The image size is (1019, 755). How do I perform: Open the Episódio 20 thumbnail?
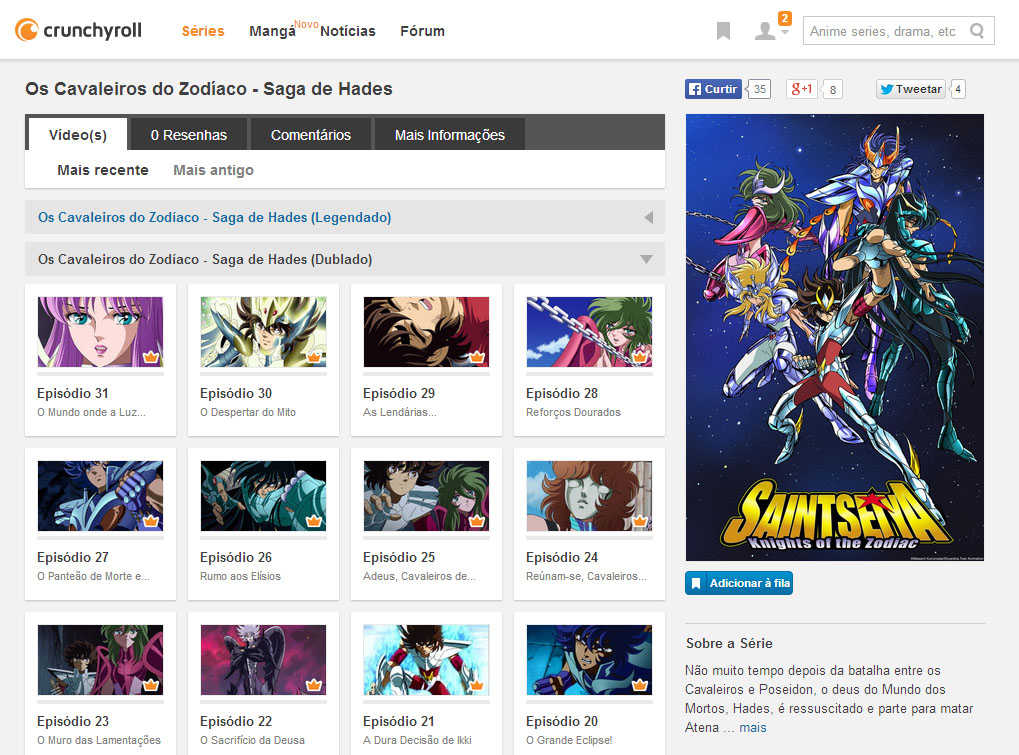tap(589, 659)
